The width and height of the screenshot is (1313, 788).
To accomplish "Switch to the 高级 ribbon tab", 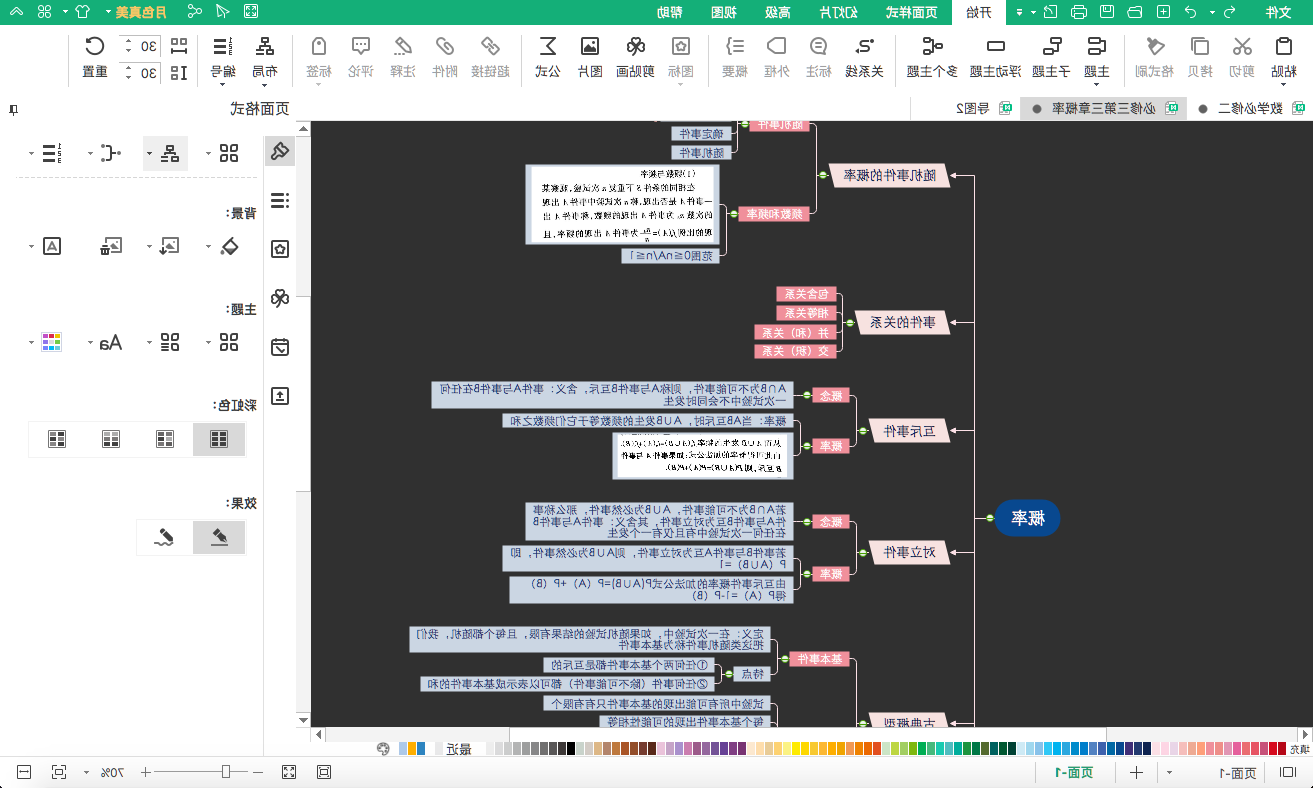I will [776, 12].
